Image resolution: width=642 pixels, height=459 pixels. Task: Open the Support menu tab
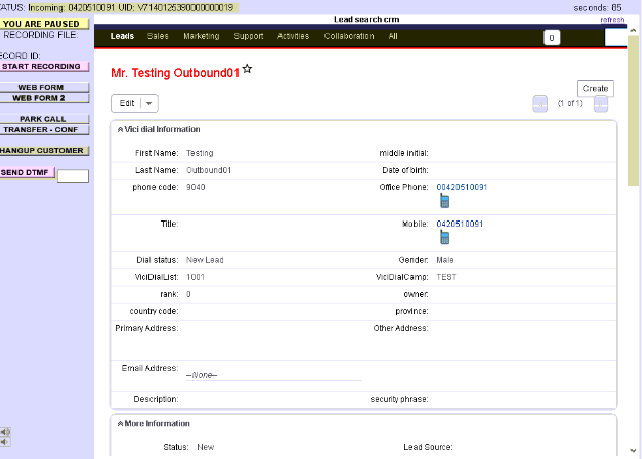[248, 36]
